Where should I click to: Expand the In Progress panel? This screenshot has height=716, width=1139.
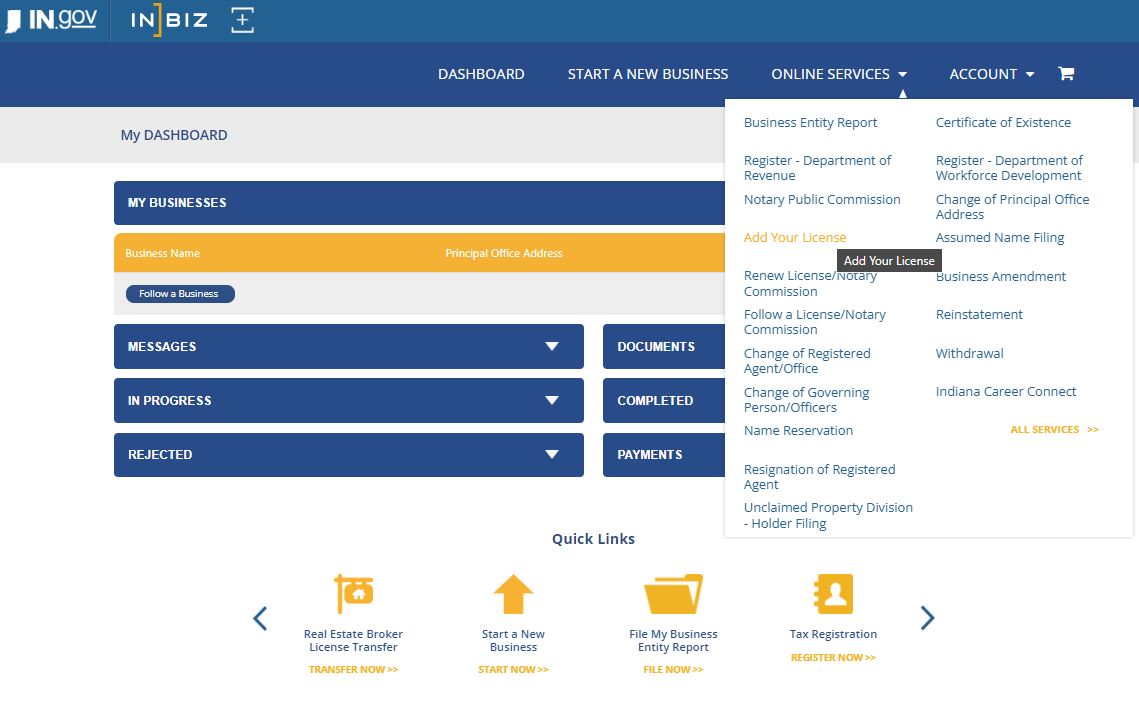coord(551,401)
